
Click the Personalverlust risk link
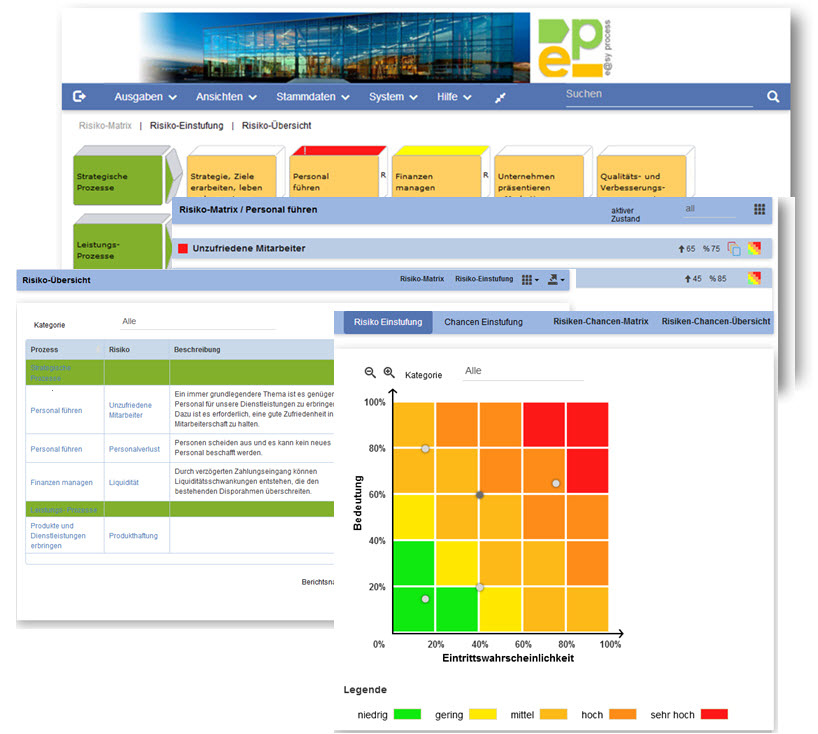tap(134, 449)
